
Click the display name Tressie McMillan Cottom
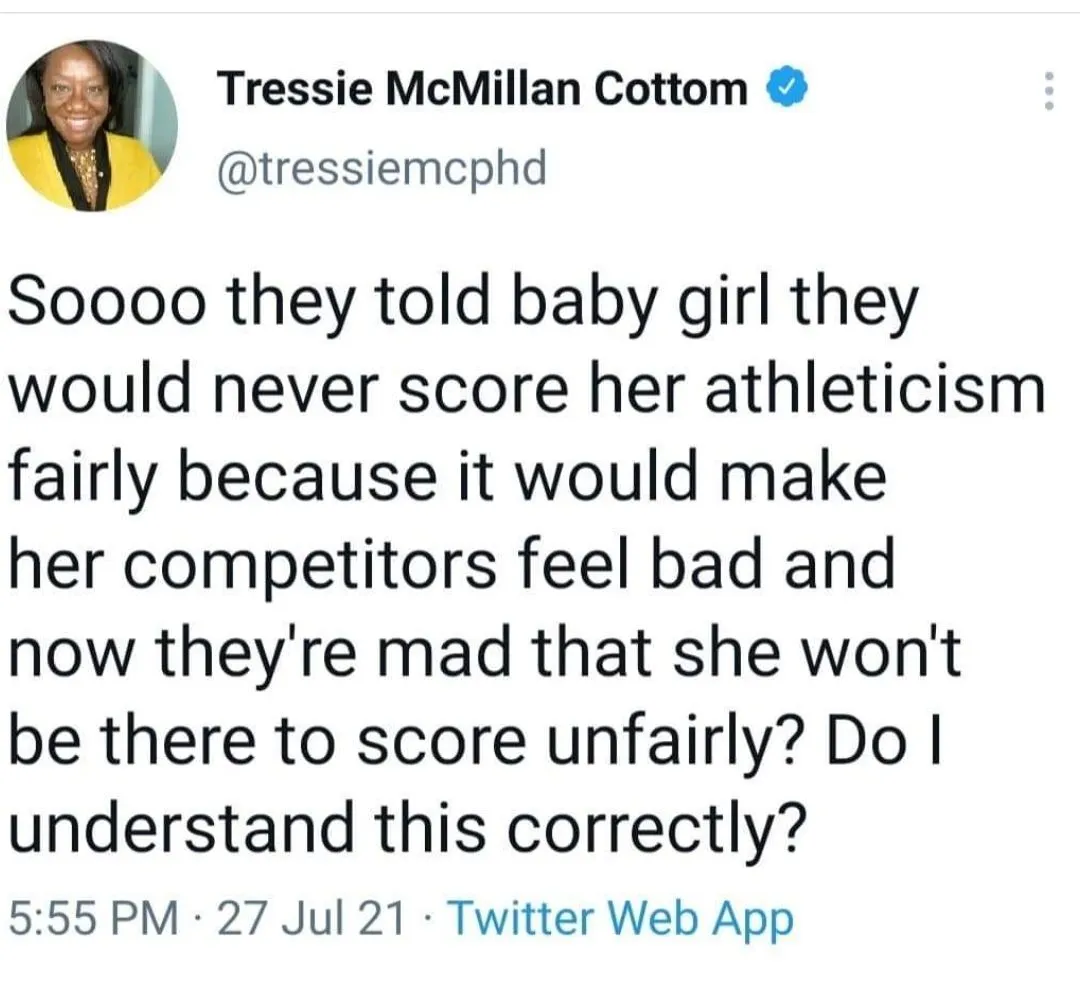482,90
